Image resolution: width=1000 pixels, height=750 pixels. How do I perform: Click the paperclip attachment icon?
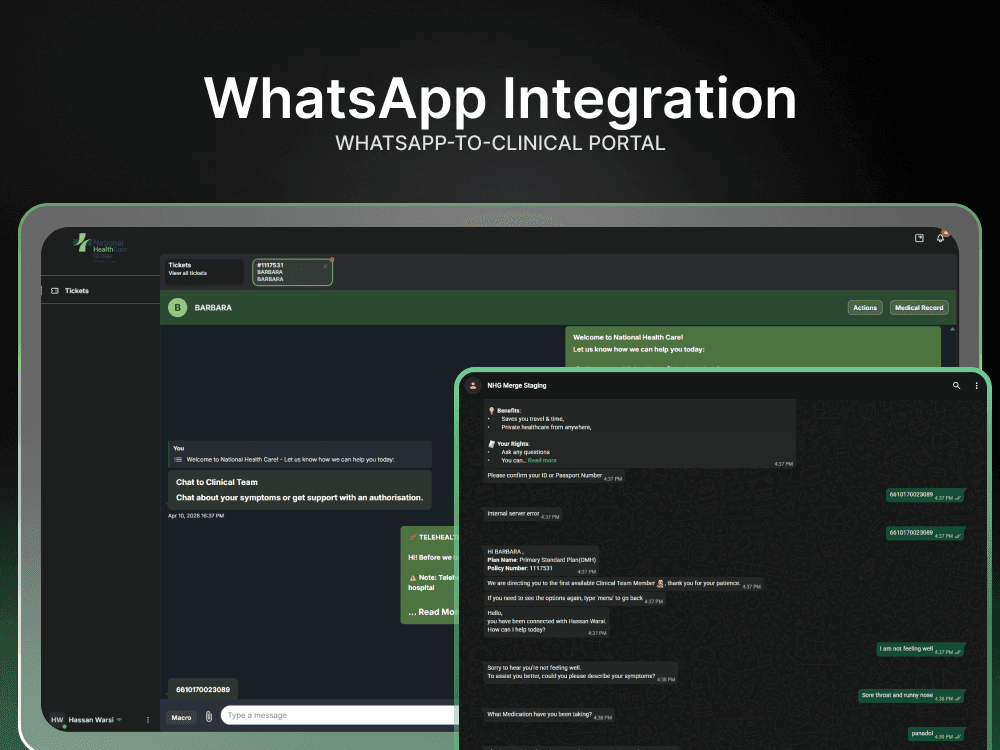coord(209,717)
